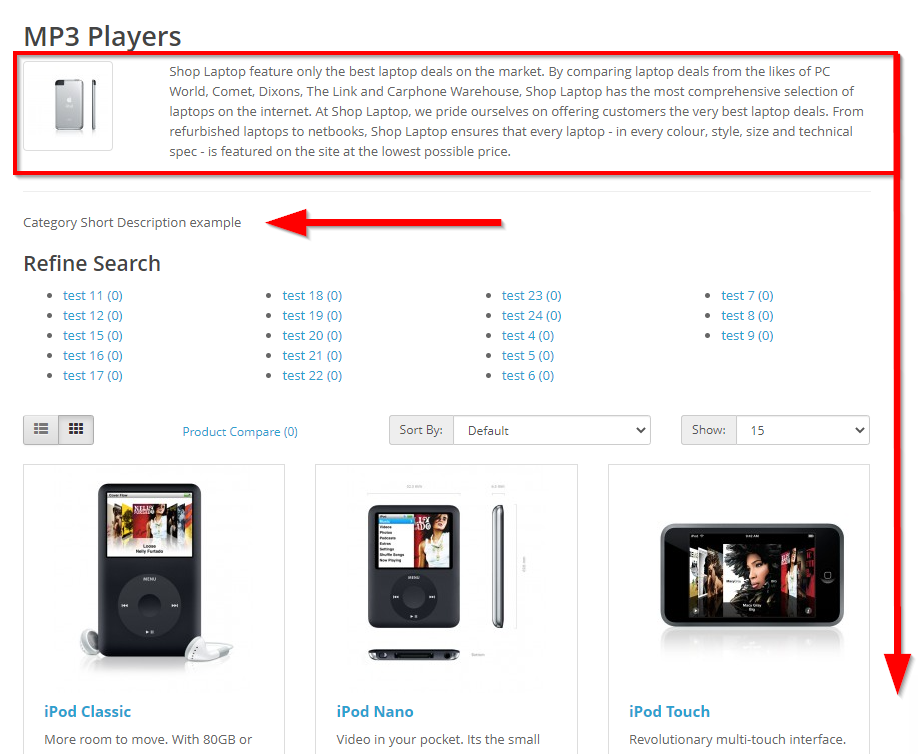Viewport: 918px width, 754px height.
Task: Open the Sort By dropdown
Action: coord(552,430)
